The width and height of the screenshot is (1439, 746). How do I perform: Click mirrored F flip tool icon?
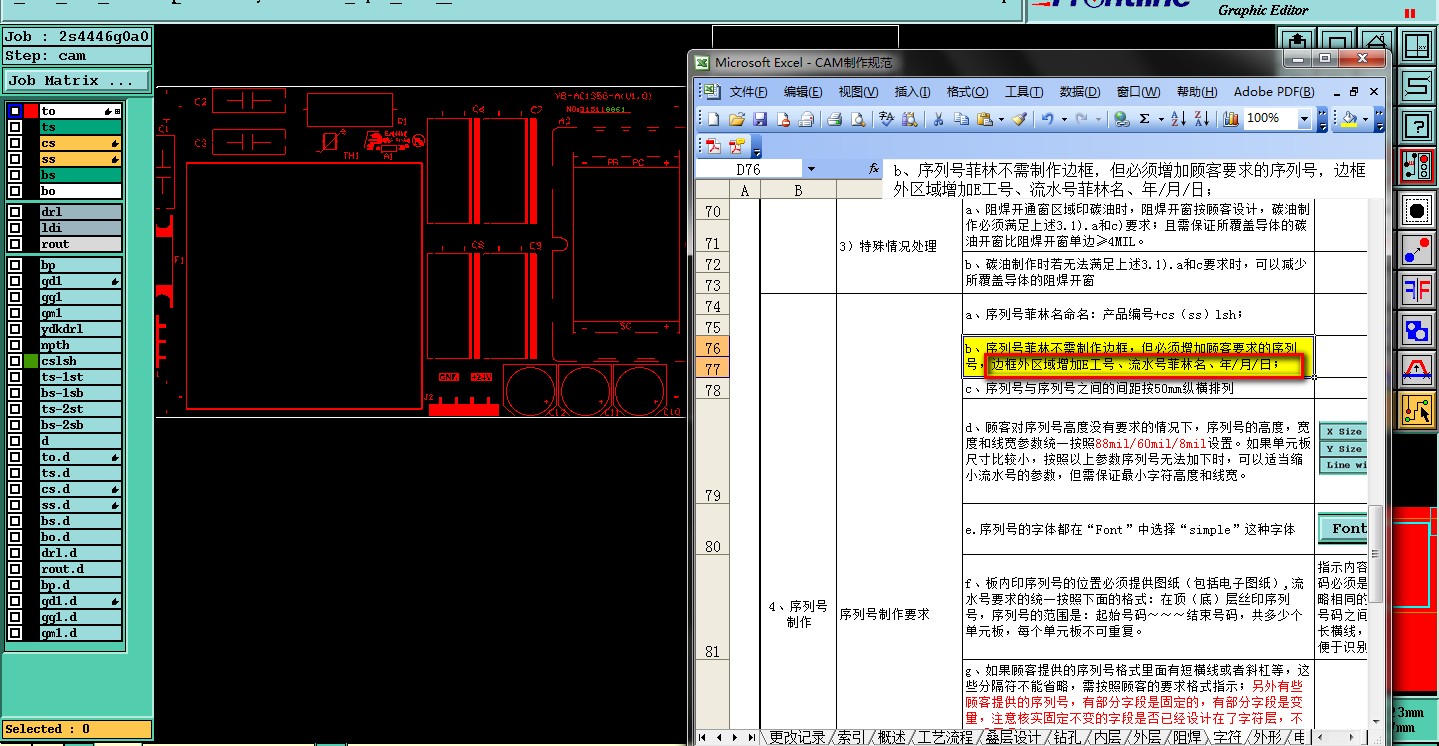pos(1416,290)
